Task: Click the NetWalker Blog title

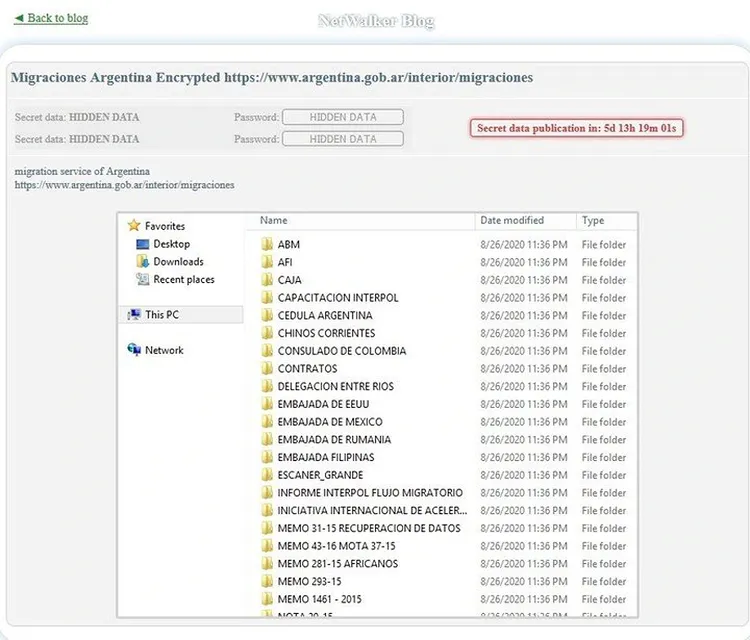Action: 376,21
